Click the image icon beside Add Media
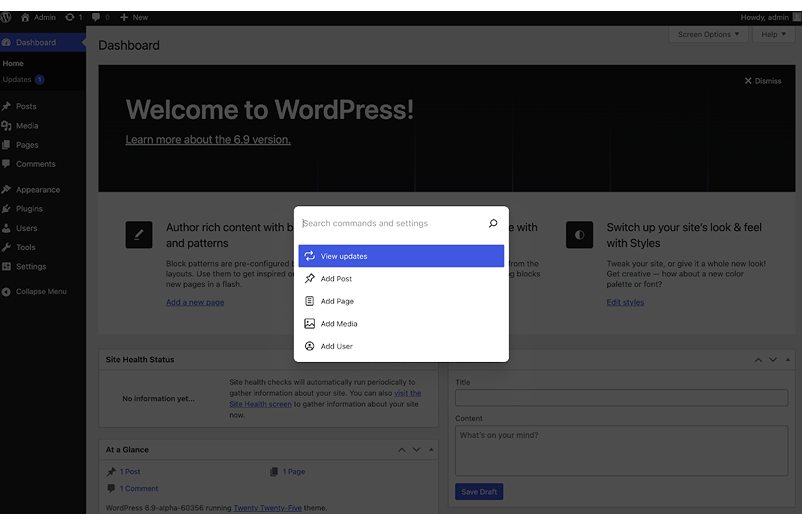This screenshot has height=526, width=802. (309, 323)
